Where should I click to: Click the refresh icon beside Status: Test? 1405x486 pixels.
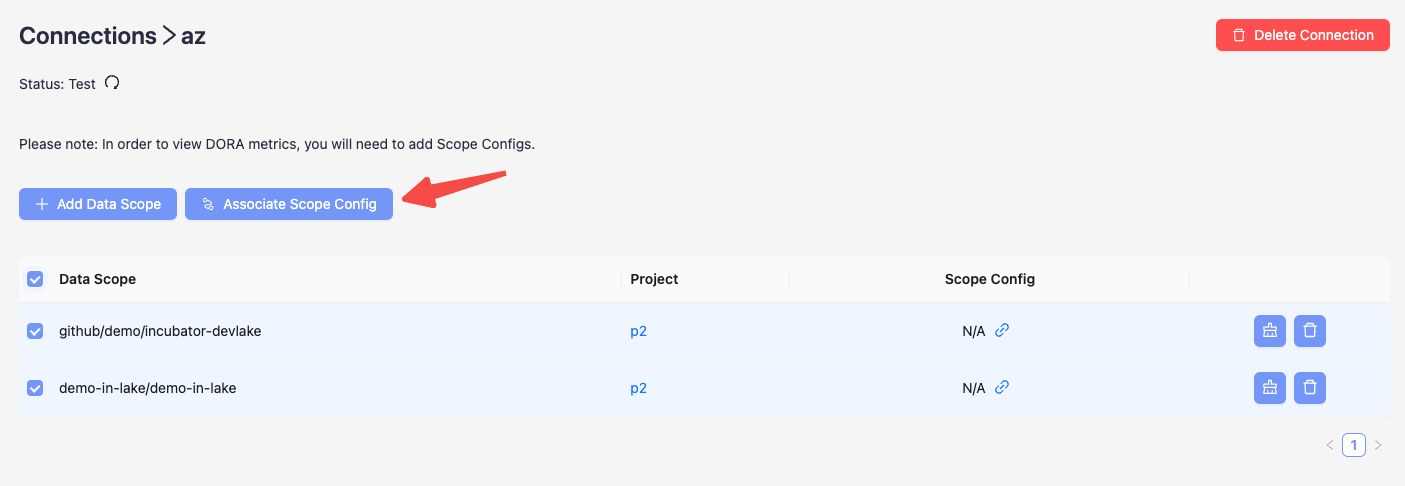click(112, 84)
